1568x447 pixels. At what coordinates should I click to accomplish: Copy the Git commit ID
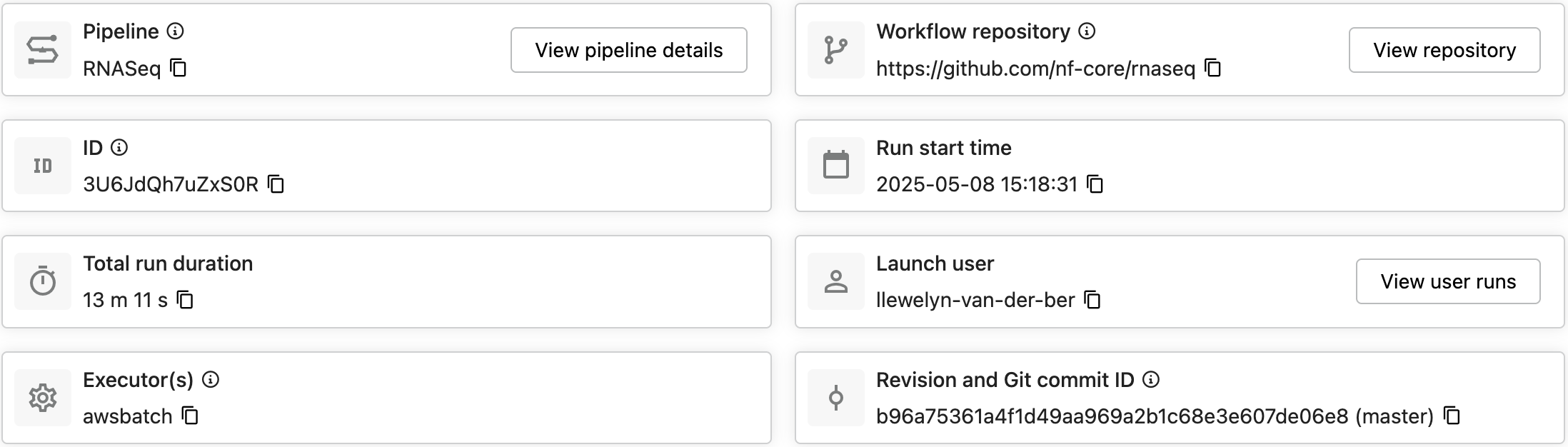[1452, 416]
